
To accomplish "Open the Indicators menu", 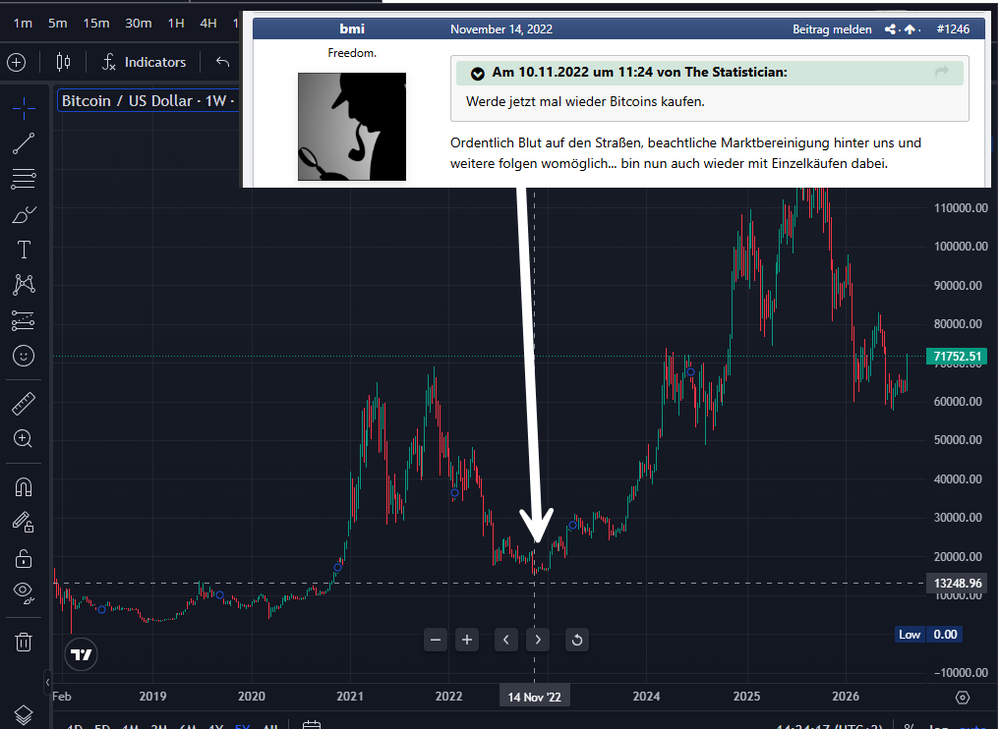I will coord(144,62).
